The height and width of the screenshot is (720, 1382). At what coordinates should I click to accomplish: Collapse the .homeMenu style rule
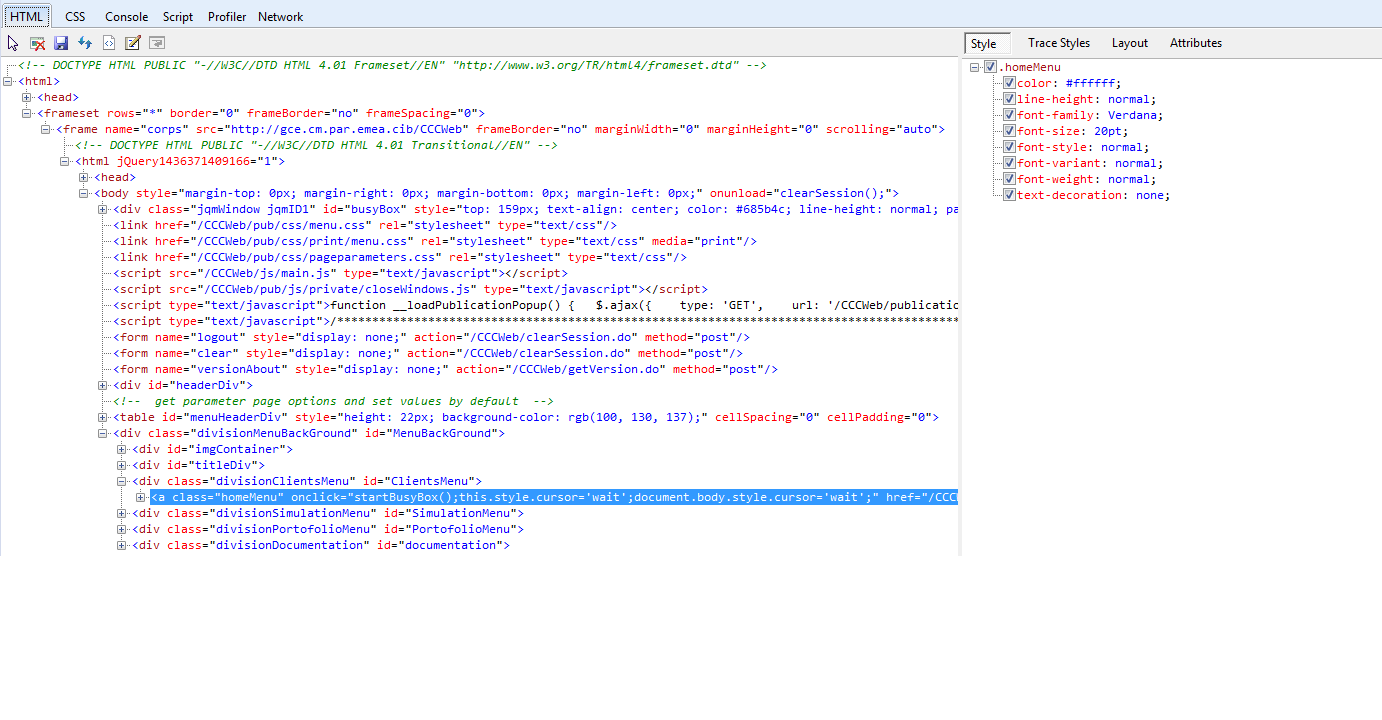click(x=975, y=67)
